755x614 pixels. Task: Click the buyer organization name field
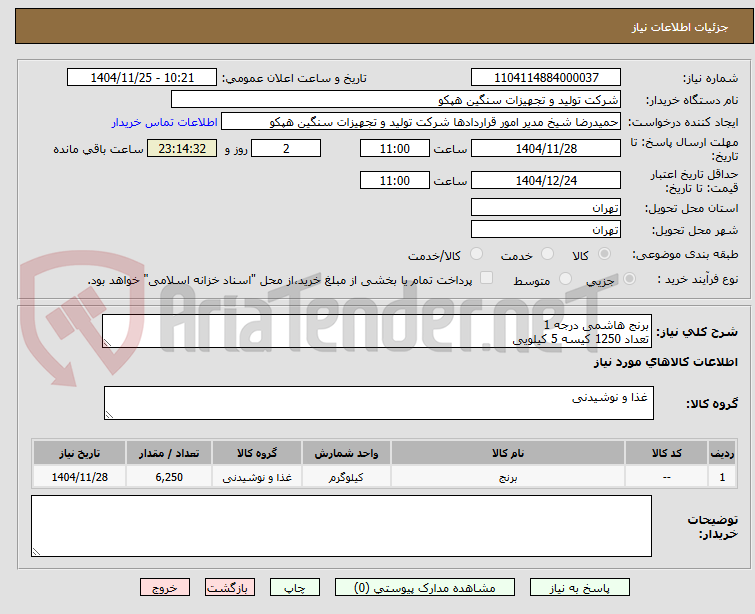pyautogui.click(x=396, y=100)
